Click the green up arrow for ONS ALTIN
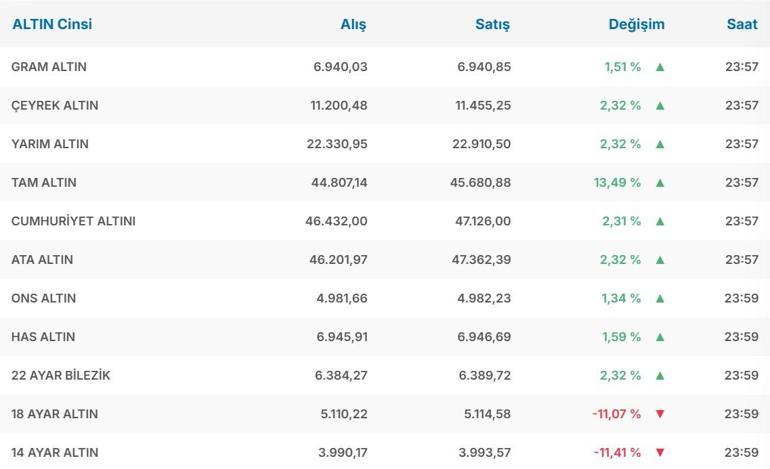 pyautogui.click(x=660, y=298)
